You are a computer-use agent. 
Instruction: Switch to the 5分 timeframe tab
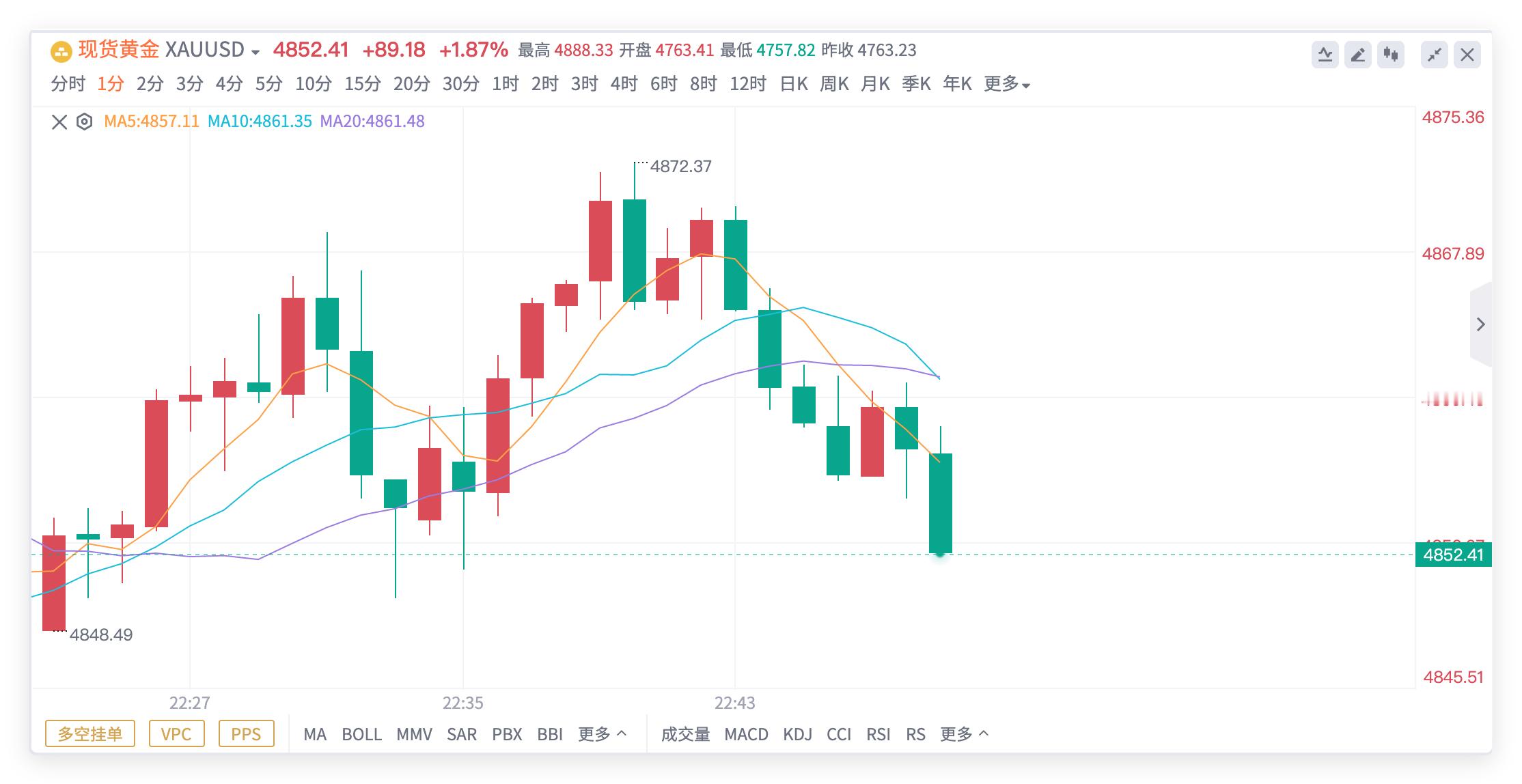tap(268, 84)
